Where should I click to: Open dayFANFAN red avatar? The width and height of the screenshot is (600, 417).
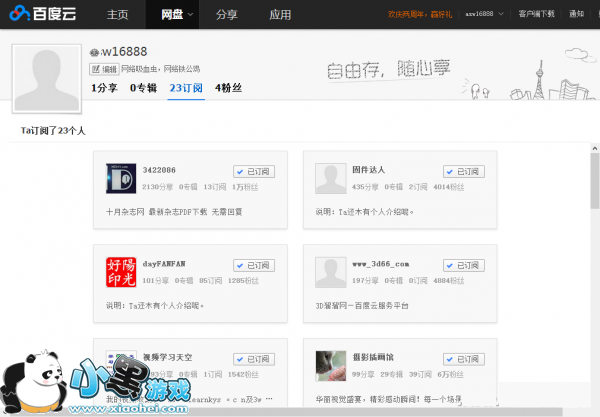(x=121, y=272)
